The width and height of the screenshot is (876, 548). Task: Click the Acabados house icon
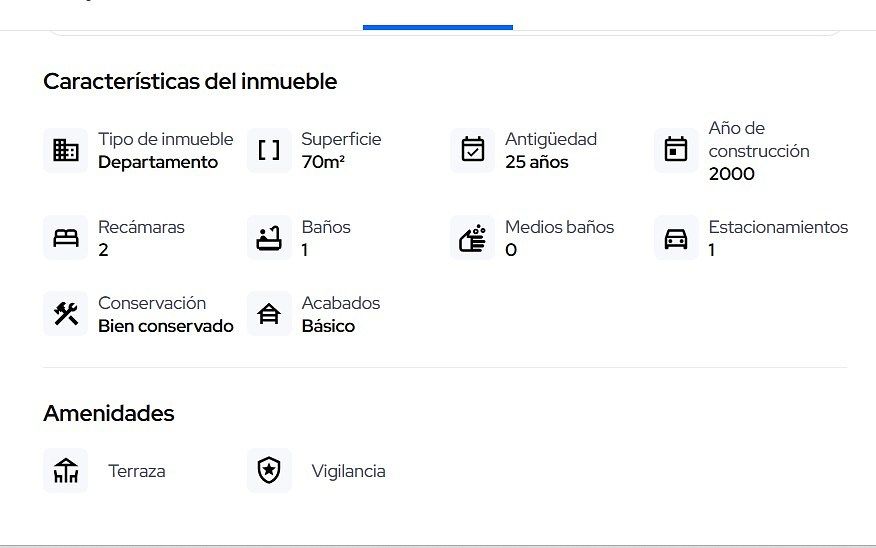click(x=269, y=314)
